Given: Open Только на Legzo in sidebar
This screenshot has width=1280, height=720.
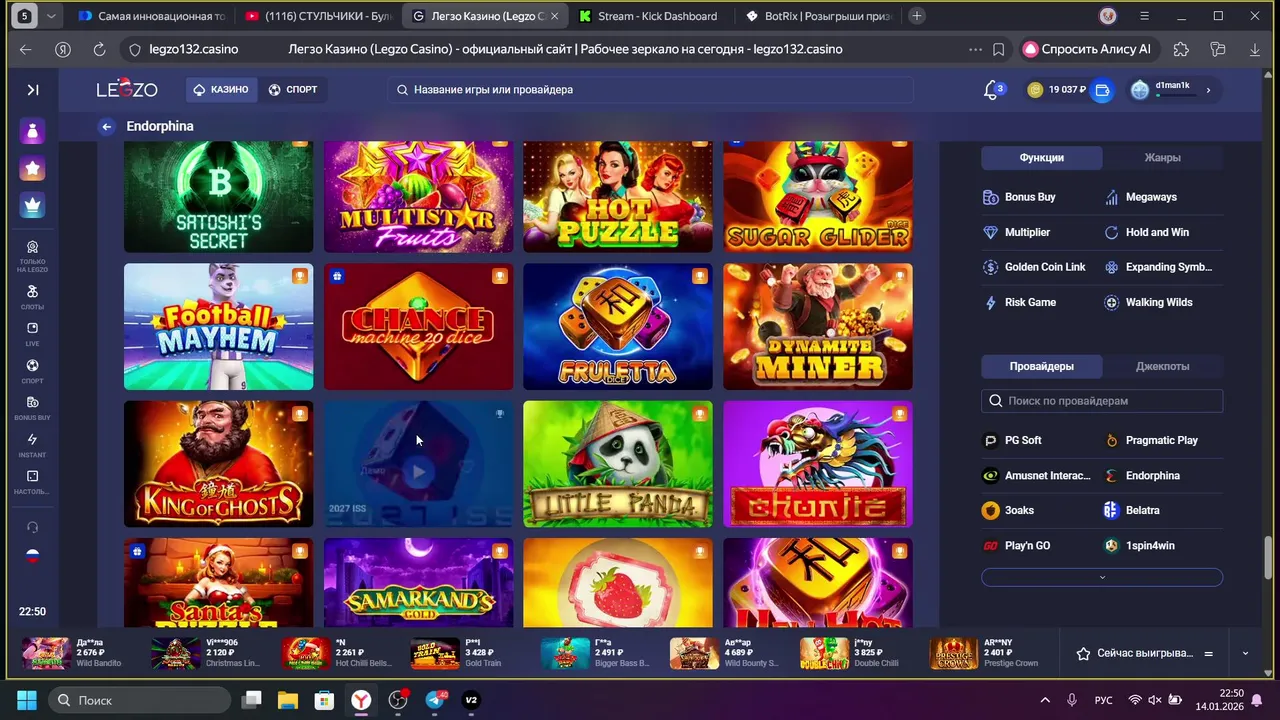Looking at the screenshot, I should (33, 255).
